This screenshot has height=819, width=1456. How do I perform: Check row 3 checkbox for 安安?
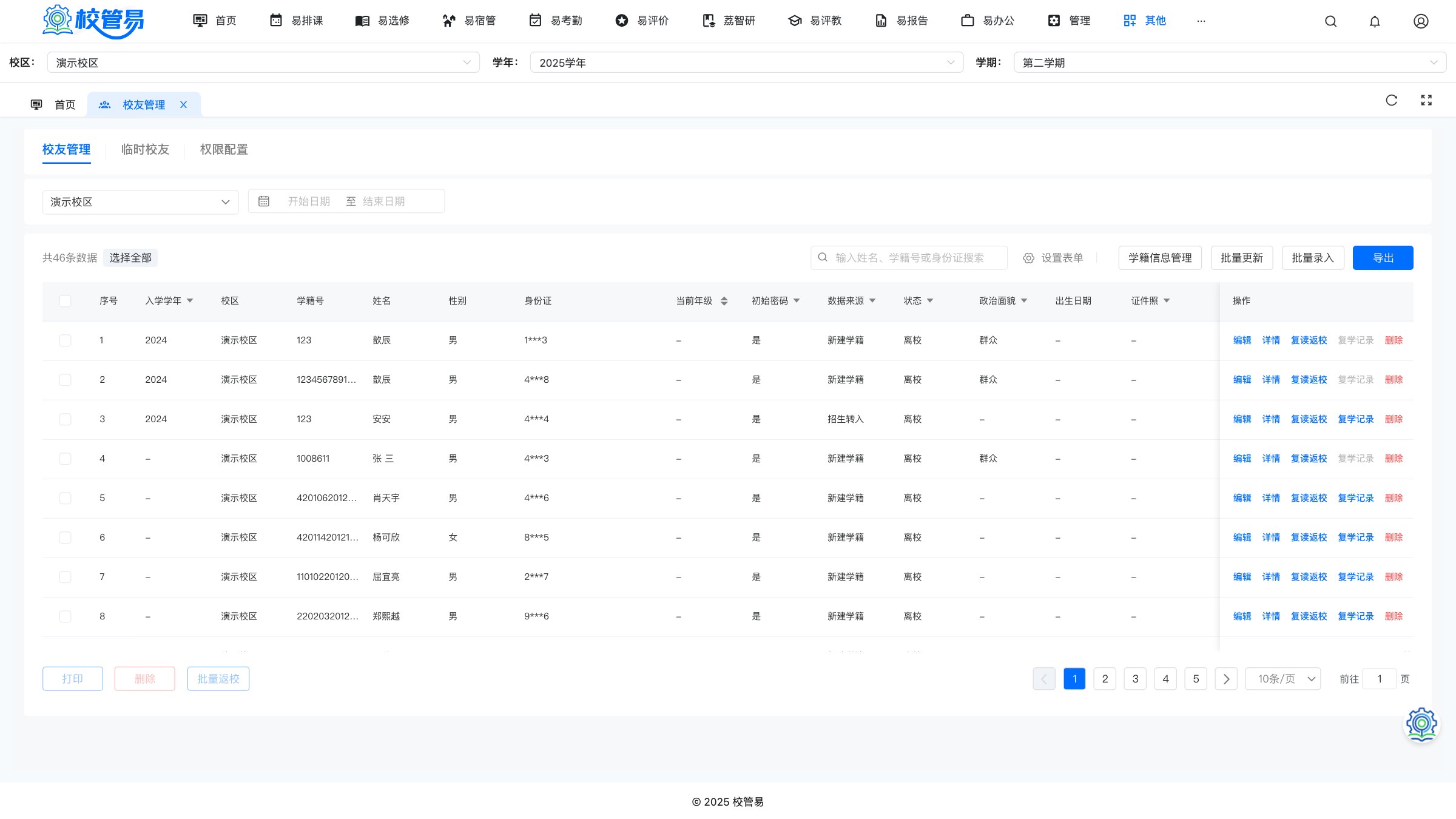65,419
